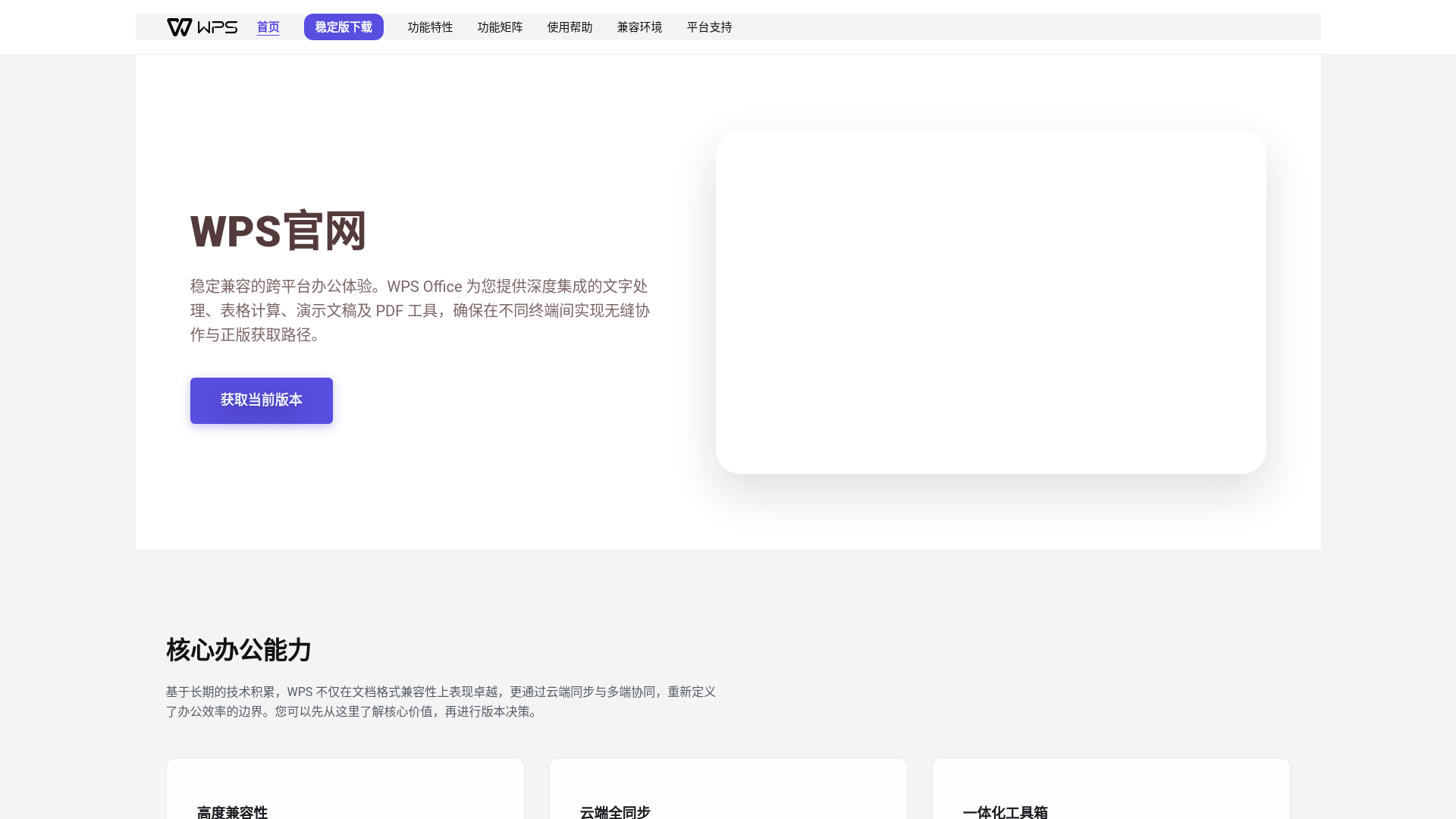Go to the 首页 nav link

pyautogui.click(x=268, y=27)
